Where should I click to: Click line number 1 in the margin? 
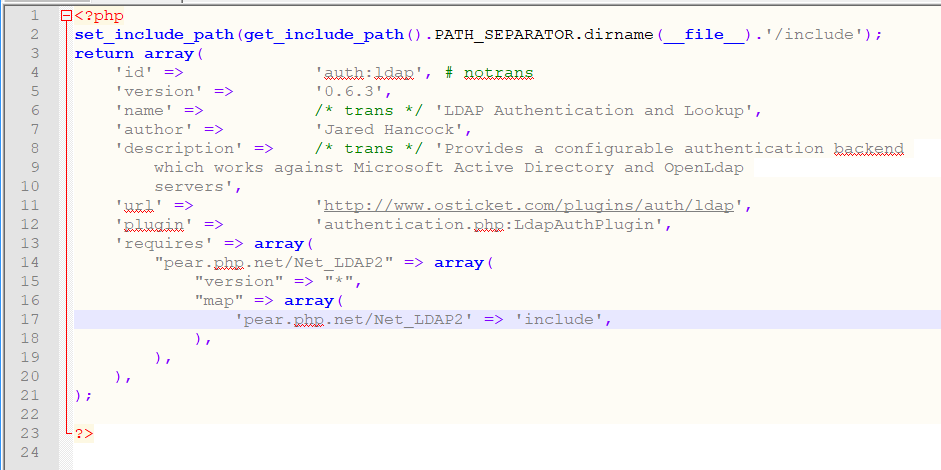(34, 16)
